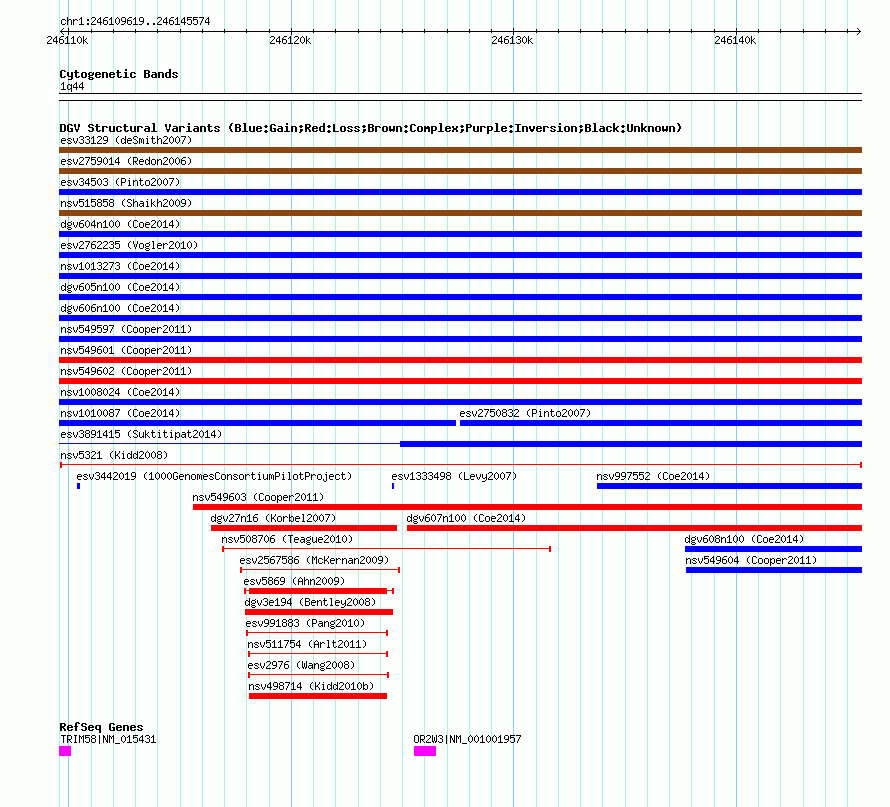Click the nsv549604 blue bar
Viewport: 890px width, 807px height.
774,570
